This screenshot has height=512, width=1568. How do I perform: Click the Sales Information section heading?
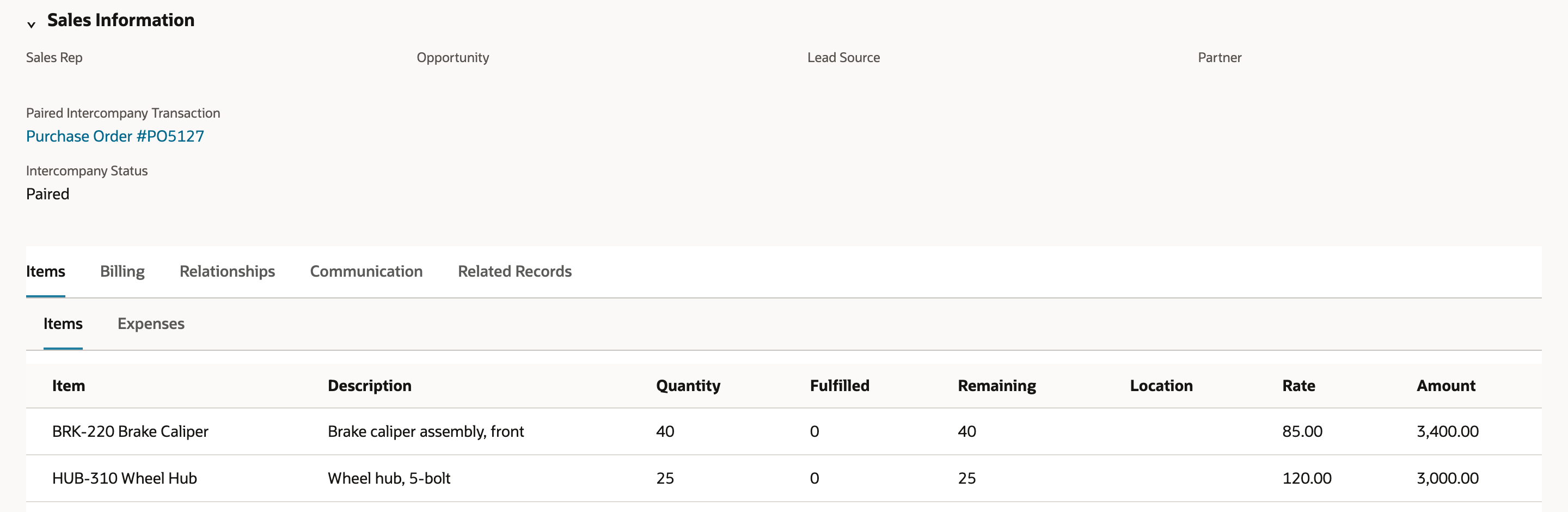click(x=121, y=20)
